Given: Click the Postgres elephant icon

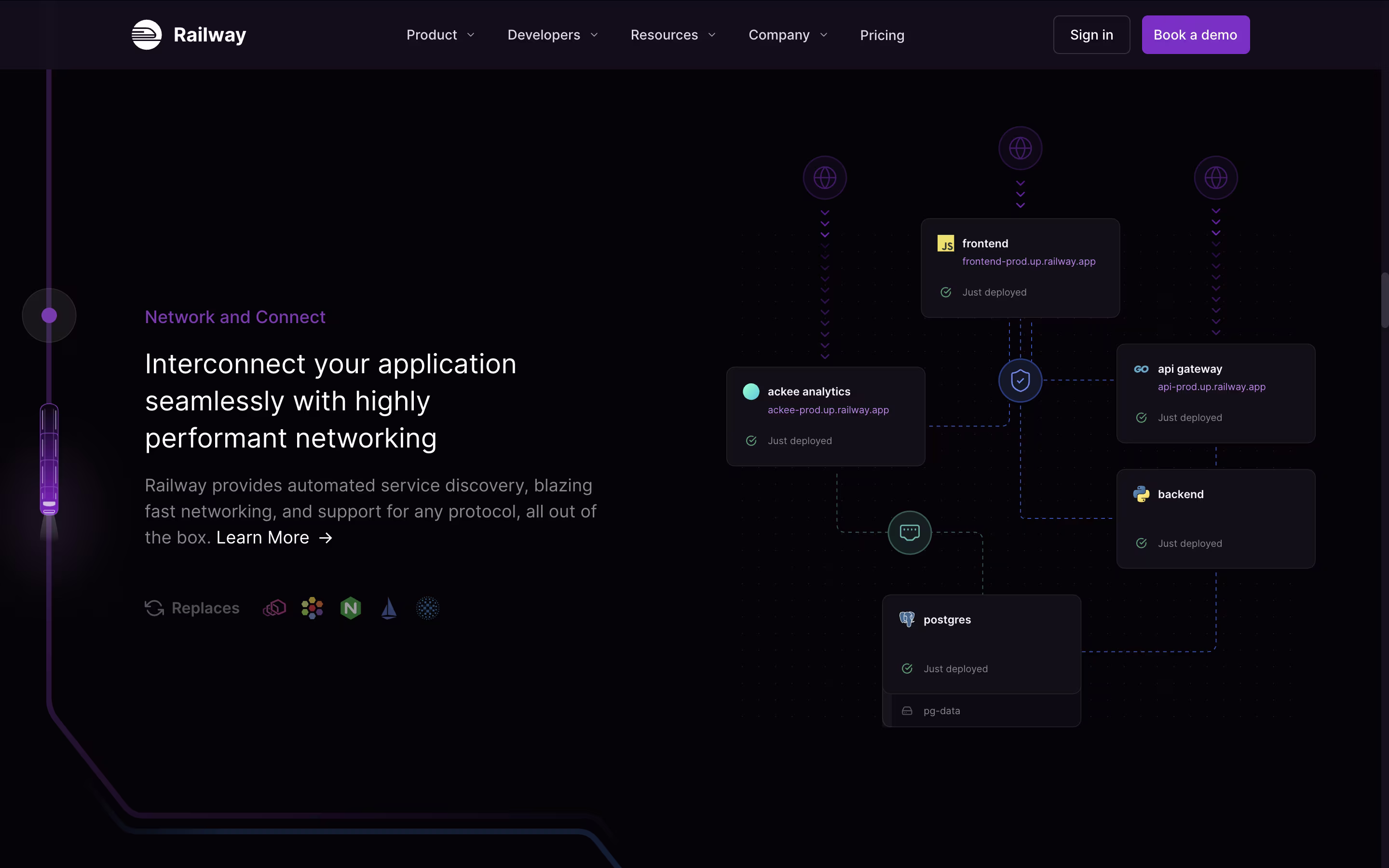Looking at the screenshot, I should pos(907,620).
